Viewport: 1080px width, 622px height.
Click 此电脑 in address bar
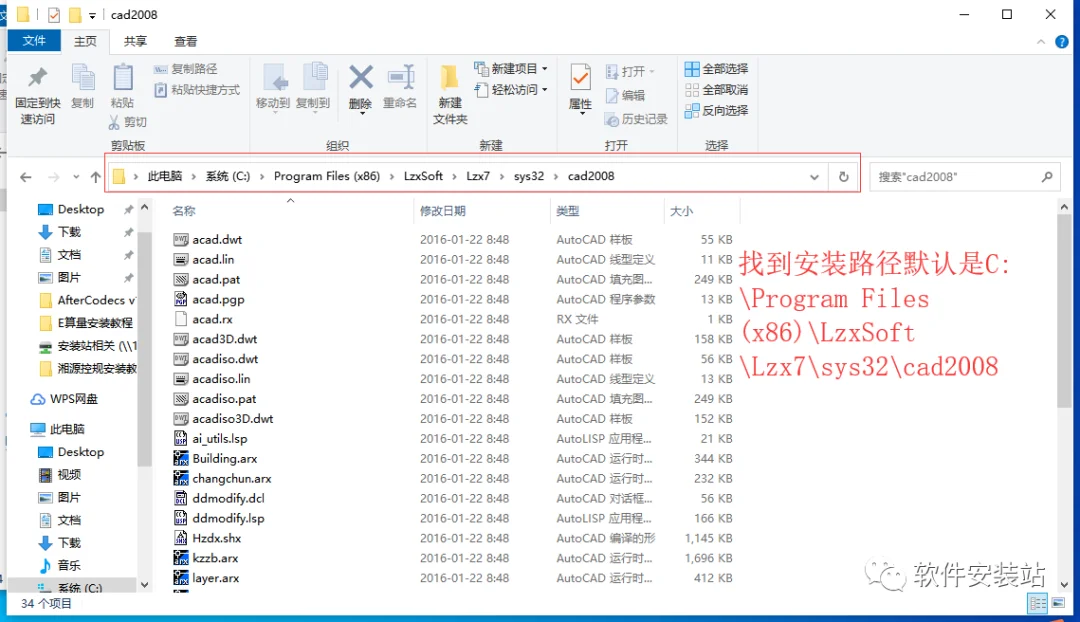(x=165, y=176)
